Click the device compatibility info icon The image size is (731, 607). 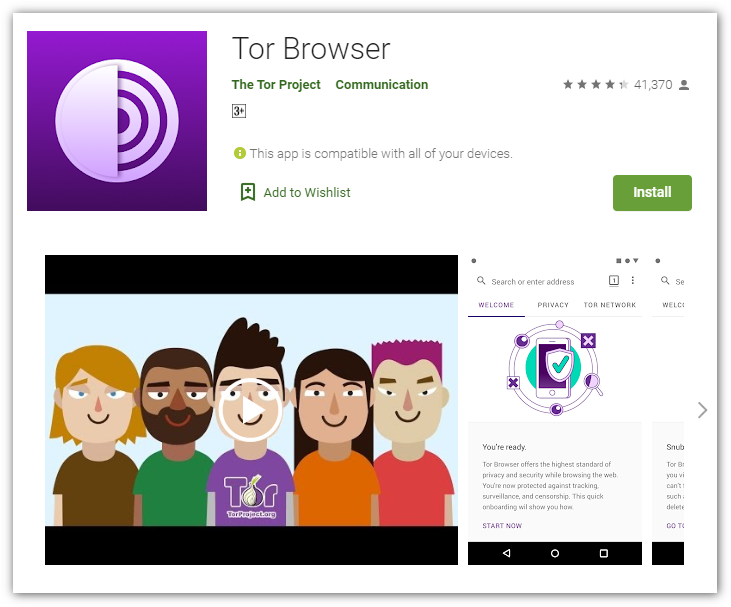click(240, 153)
